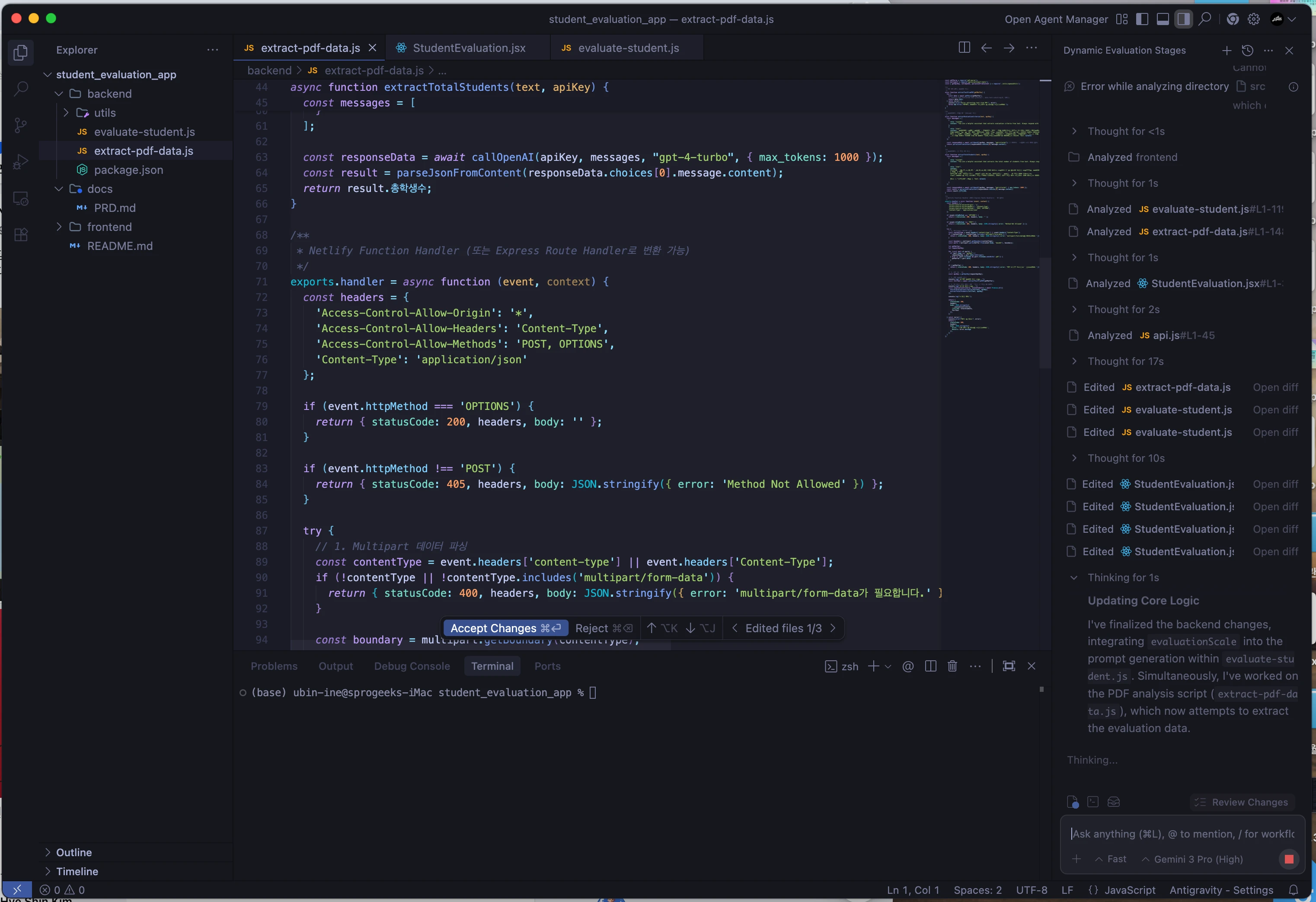Start a new chat with plus icon

(1226, 51)
